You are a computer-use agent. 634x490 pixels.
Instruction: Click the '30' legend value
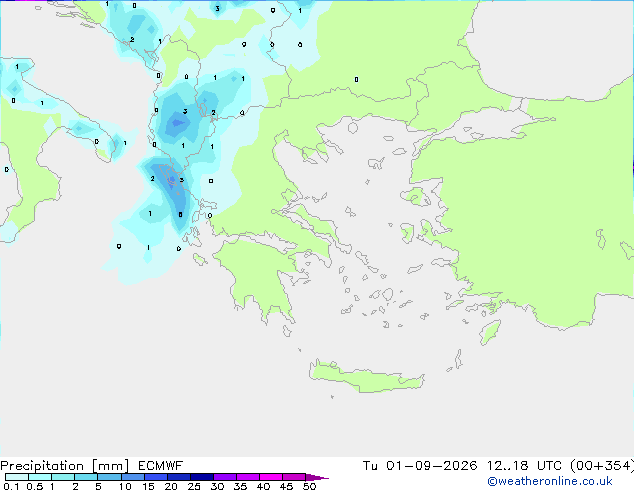coord(217,486)
